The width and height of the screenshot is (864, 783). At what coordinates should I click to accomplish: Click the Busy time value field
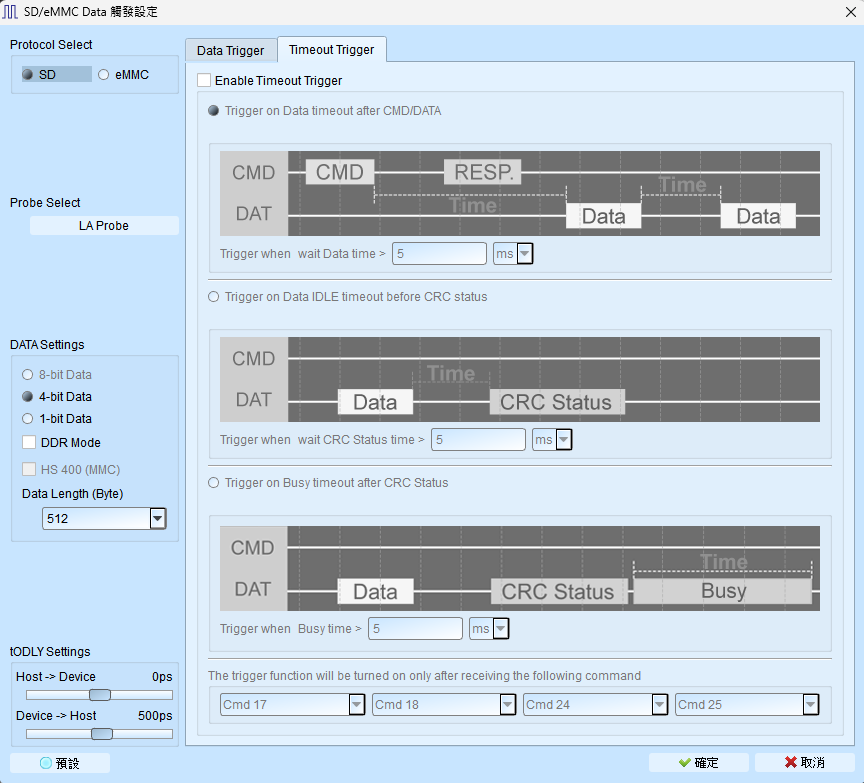pos(415,629)
